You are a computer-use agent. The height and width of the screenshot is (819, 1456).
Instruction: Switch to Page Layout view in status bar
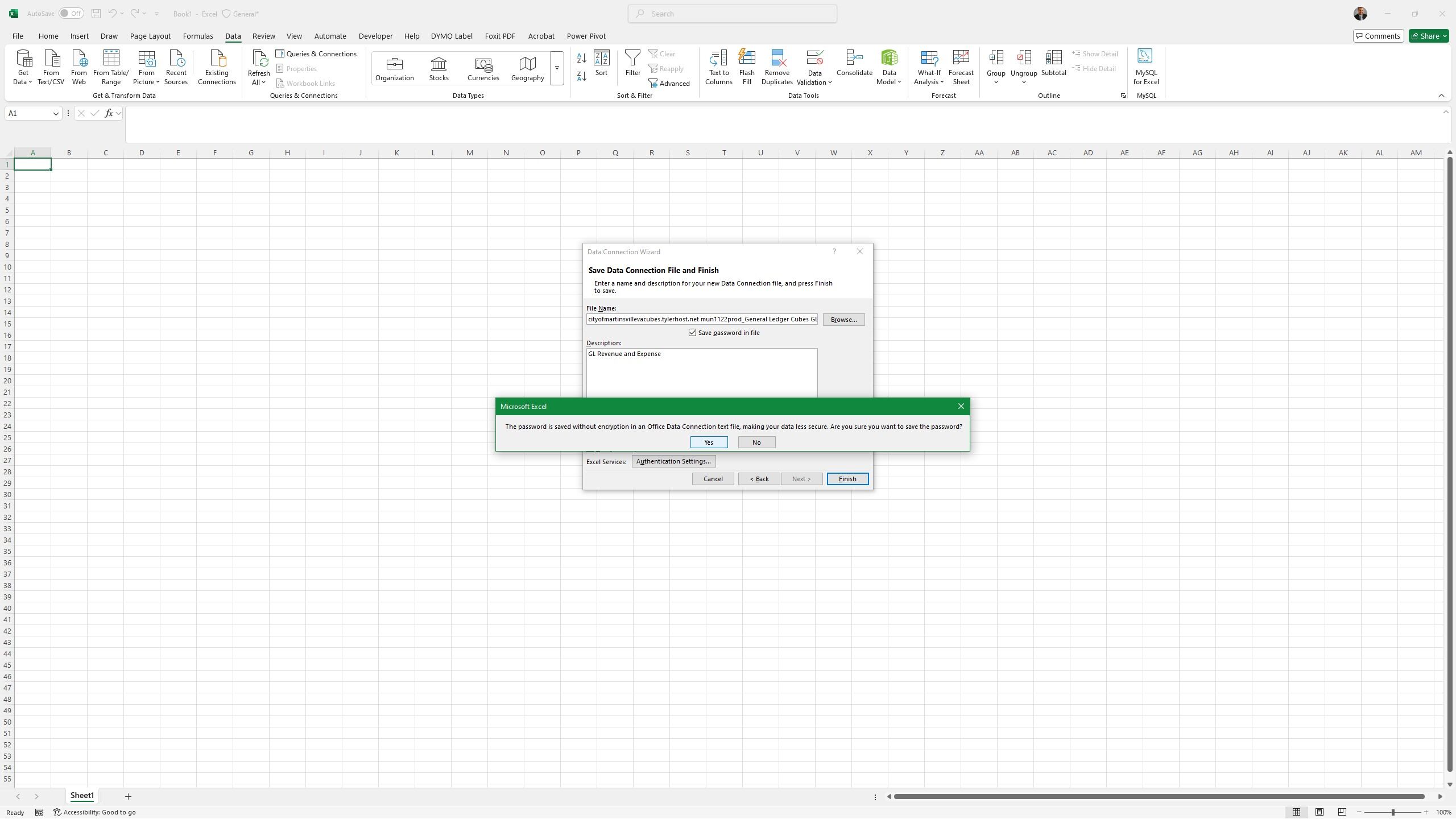click(x=1319, y=812)
